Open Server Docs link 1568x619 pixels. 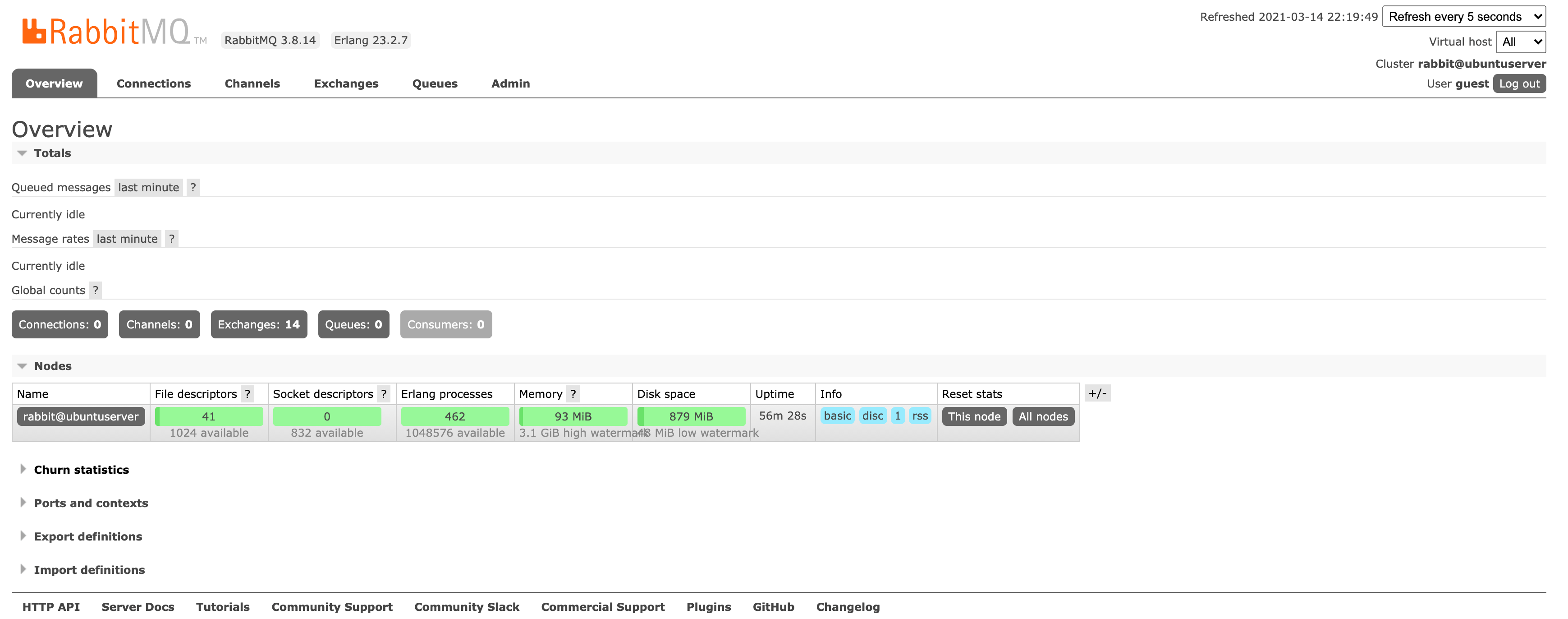tap(138, 607)
